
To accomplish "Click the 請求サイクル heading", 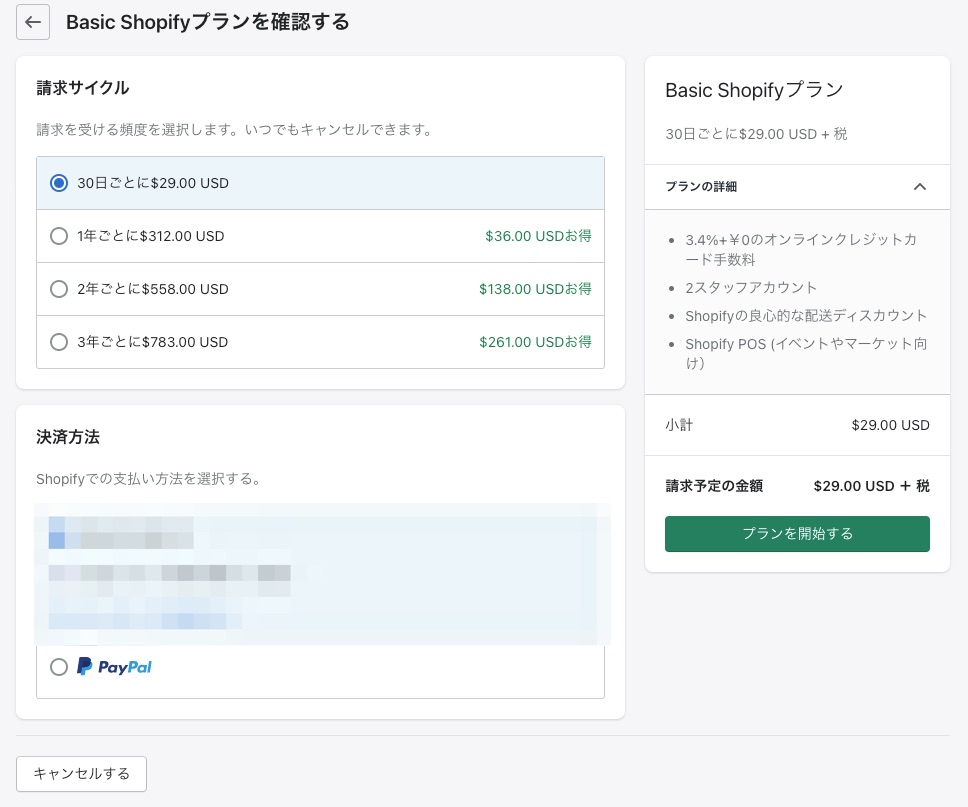I will point(83,88).
